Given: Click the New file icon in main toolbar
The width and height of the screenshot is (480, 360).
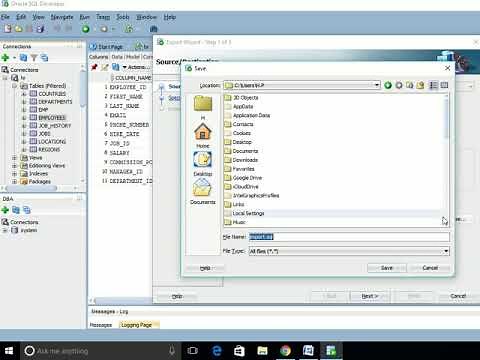Looking at the screenshot, I should (x=7, y=29).
